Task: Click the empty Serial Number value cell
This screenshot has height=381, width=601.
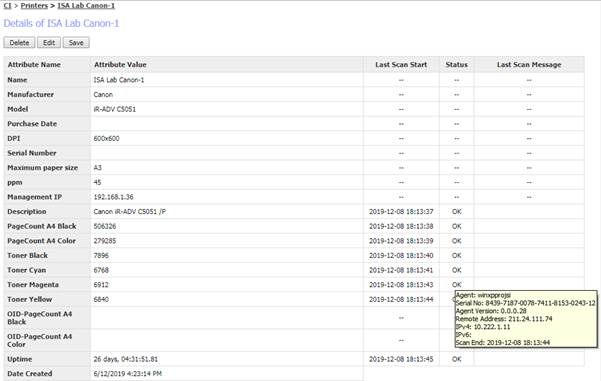Action: (227, 153)
